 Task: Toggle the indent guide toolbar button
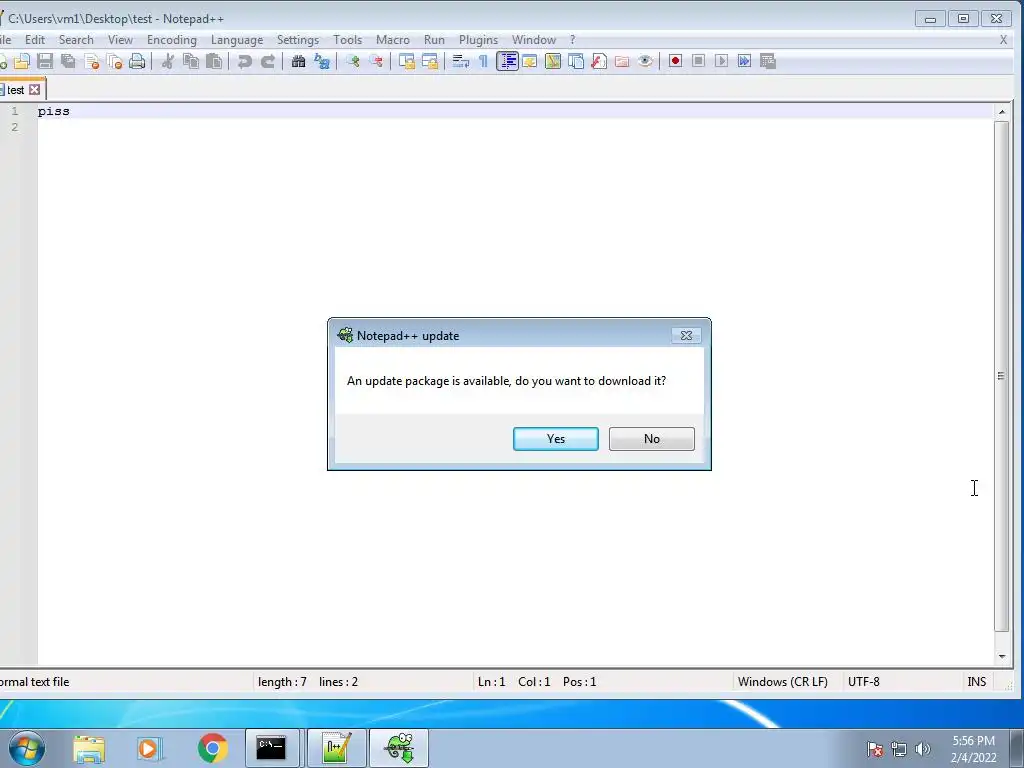(507, 61)
